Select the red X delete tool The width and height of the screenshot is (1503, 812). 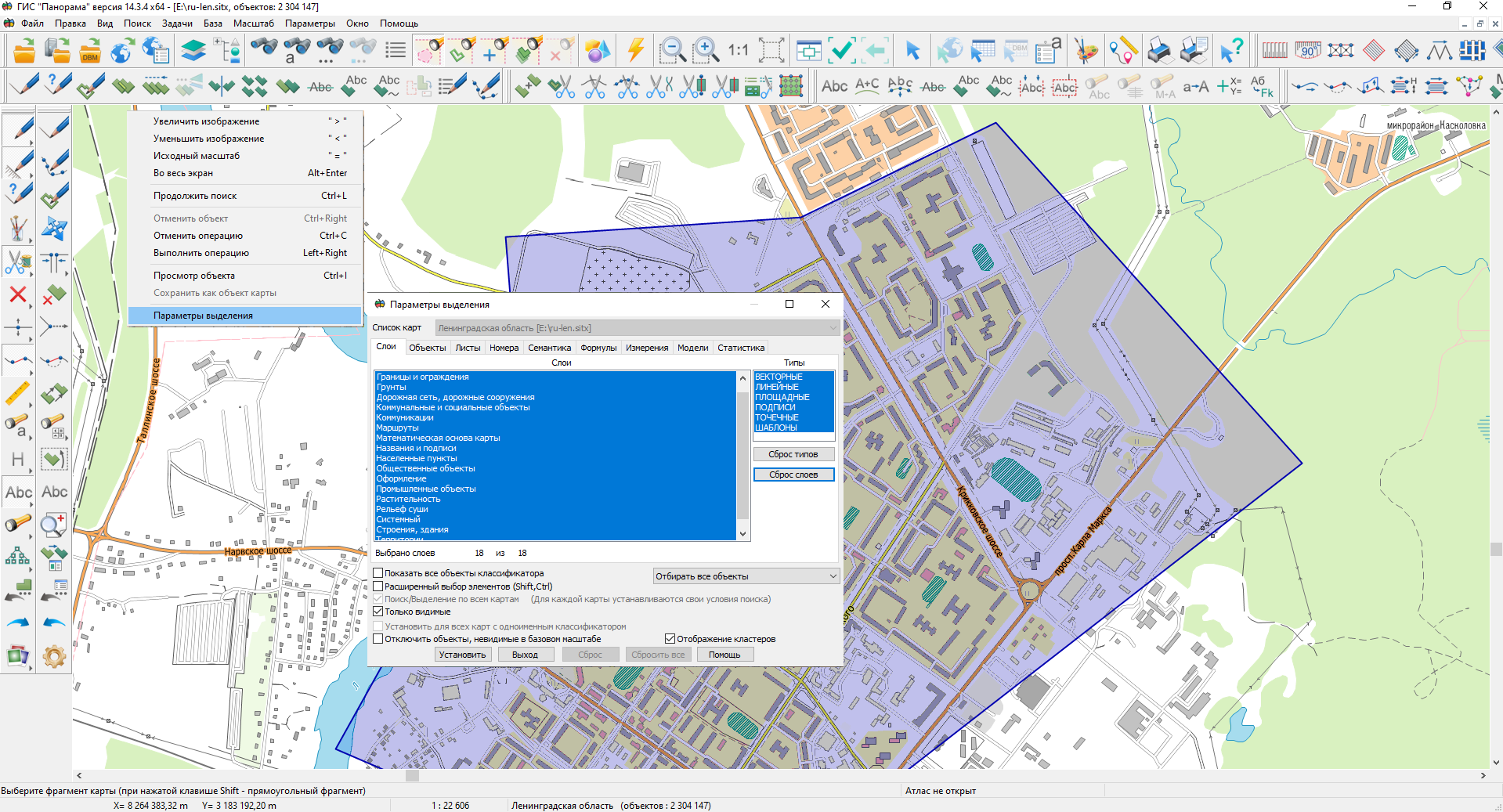(17, 294)
